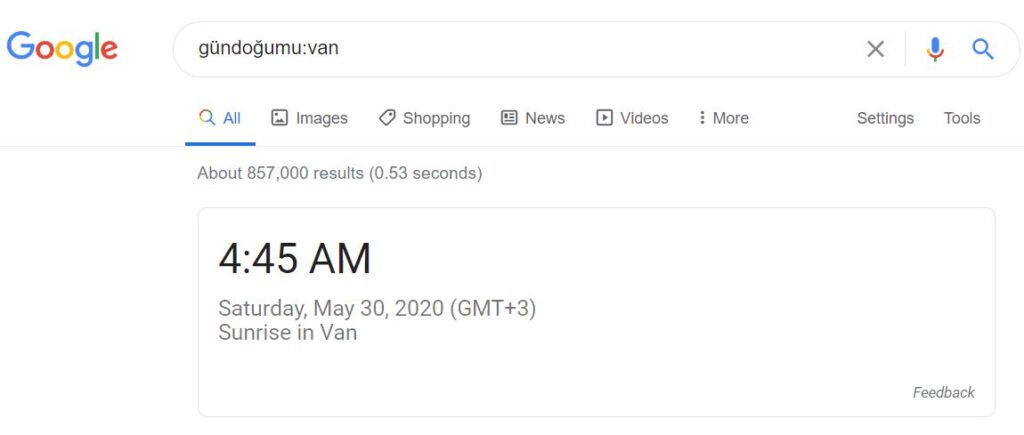The height and width of the screenshot is (435, 1024).
Task: Click the Google logo
Action: [x=62, y=48]
